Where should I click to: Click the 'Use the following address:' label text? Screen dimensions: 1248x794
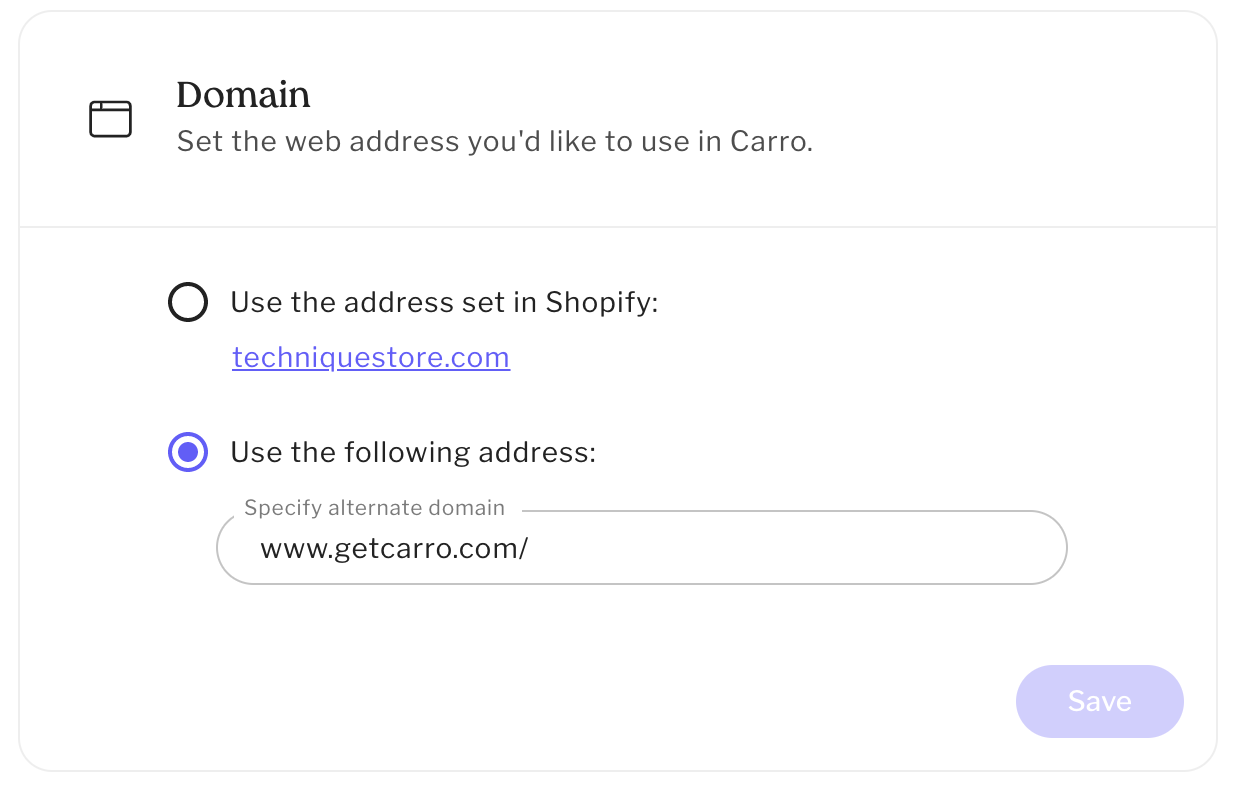coord(413,453)
